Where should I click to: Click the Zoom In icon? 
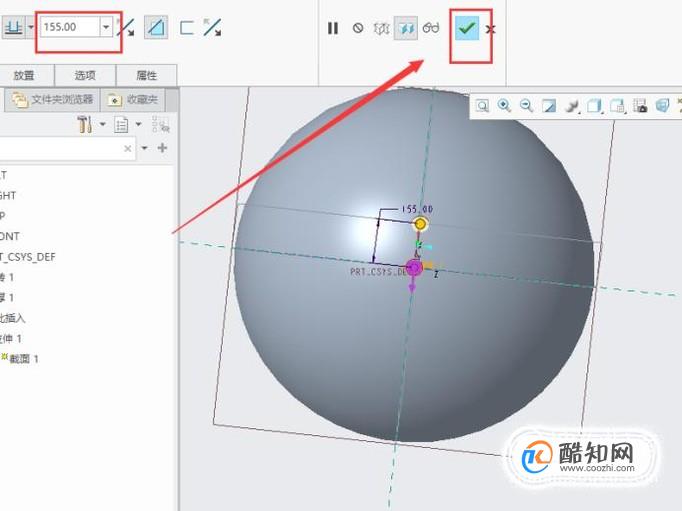tap(504, 106)
